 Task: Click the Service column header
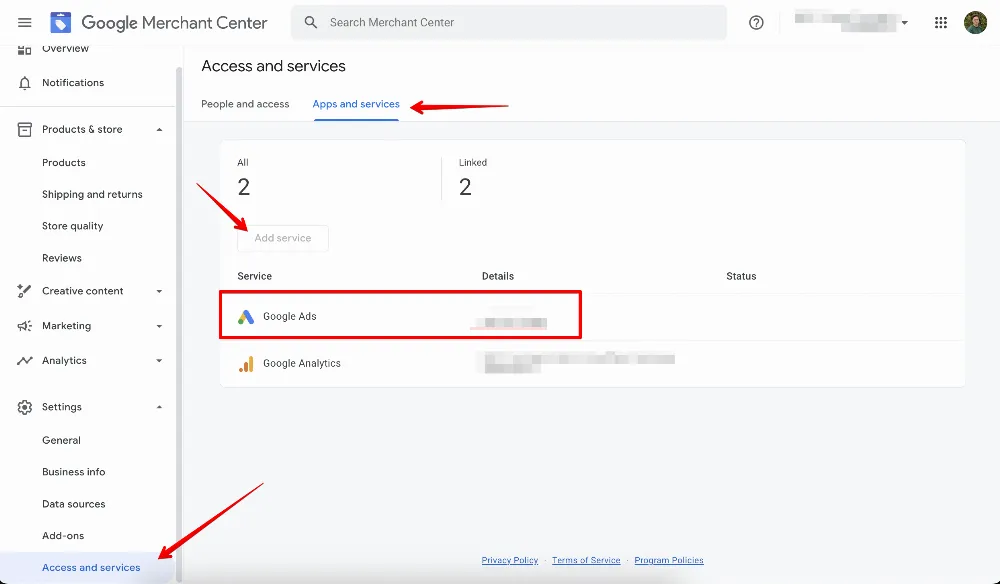point(254,276)
